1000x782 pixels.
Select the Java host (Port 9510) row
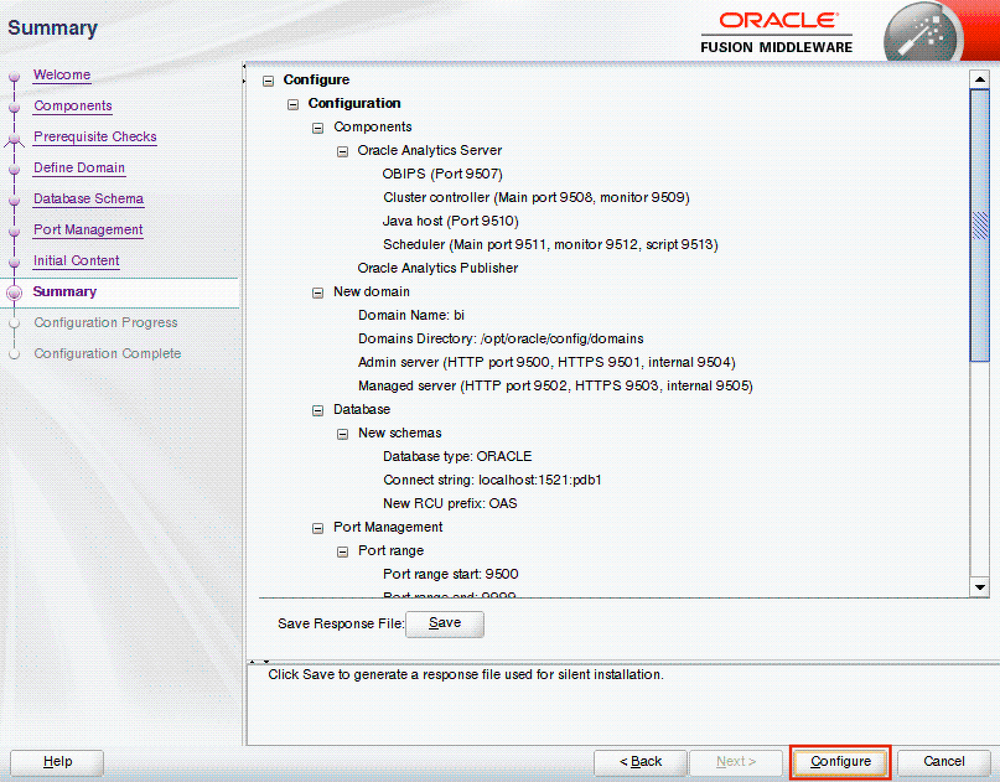450,221
